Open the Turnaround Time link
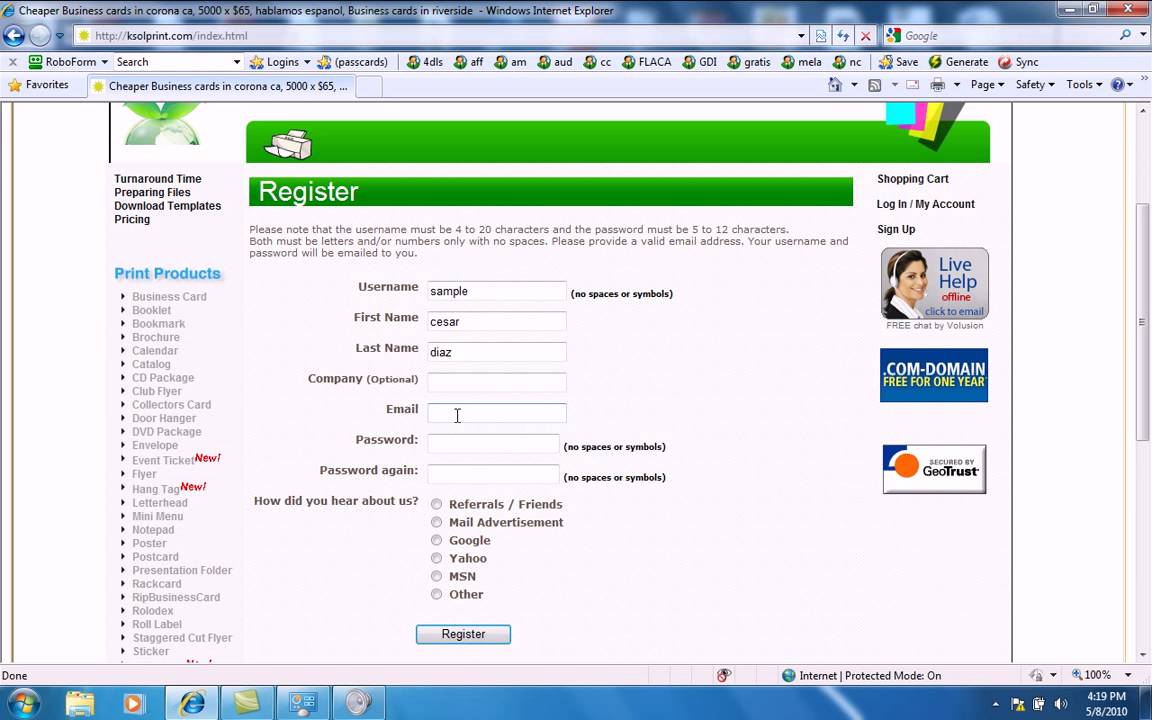 157,179
